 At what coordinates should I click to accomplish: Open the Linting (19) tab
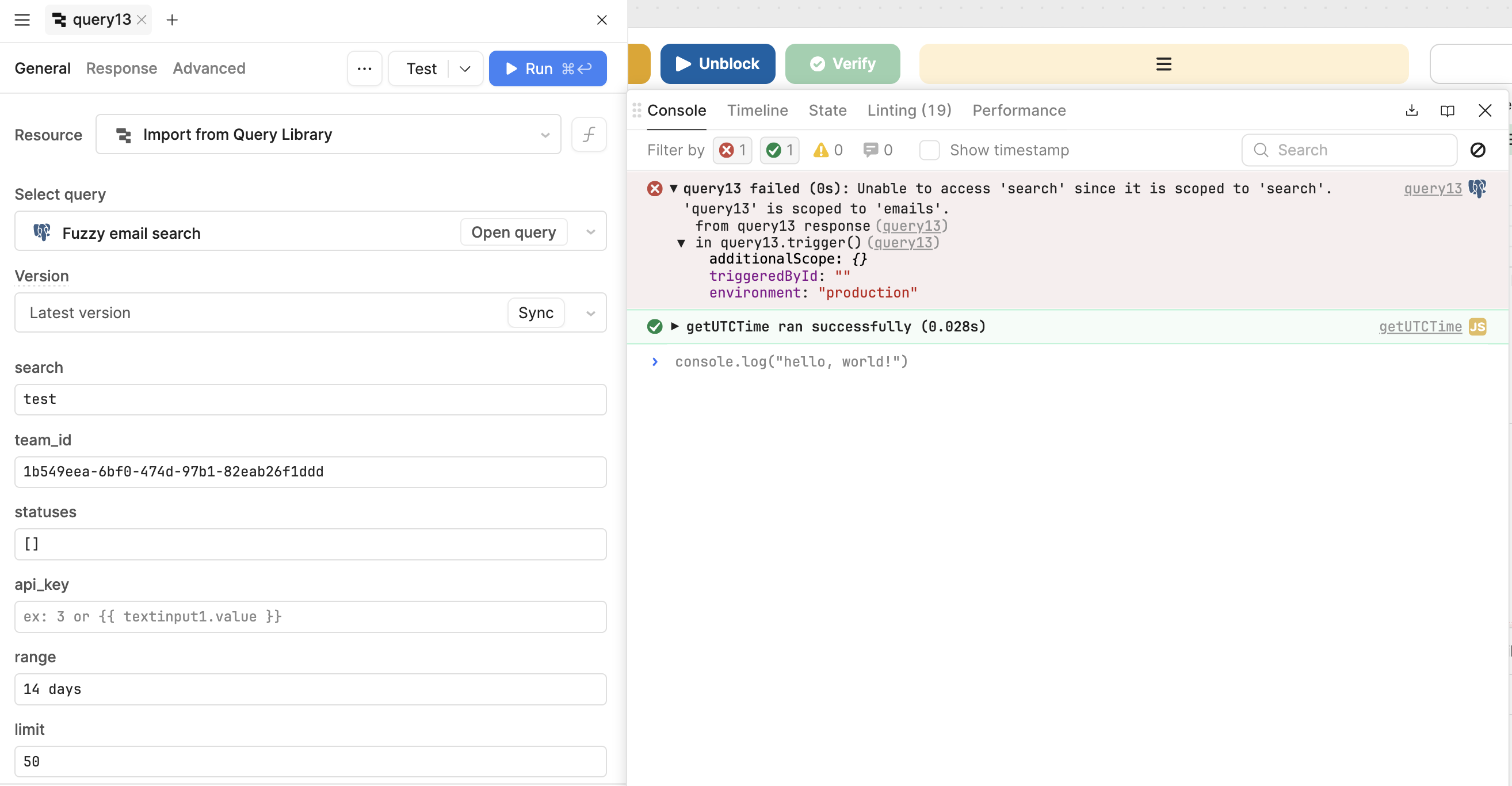(908, 110)
